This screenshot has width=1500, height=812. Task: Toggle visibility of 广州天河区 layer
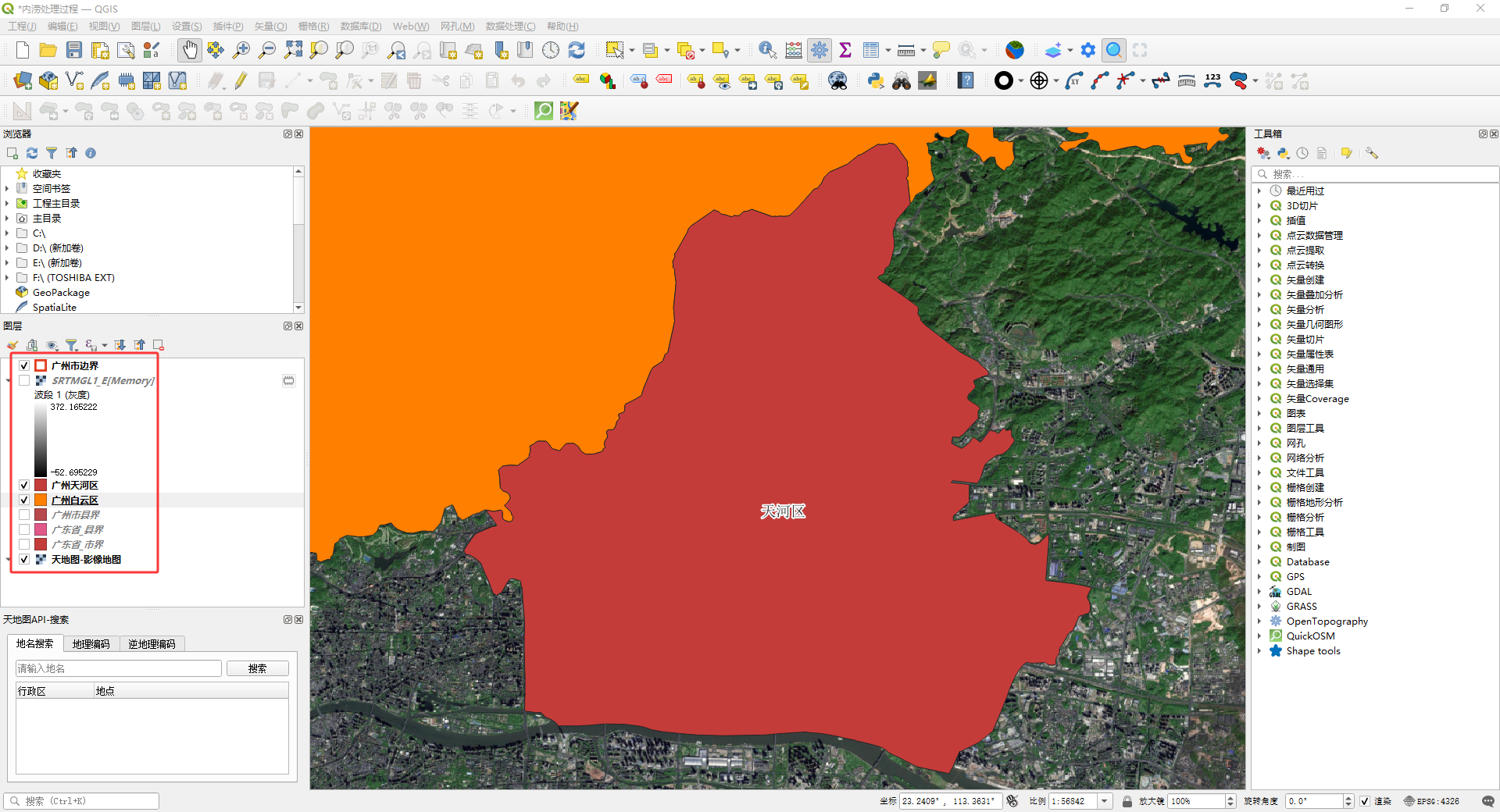tap(24, 485)
